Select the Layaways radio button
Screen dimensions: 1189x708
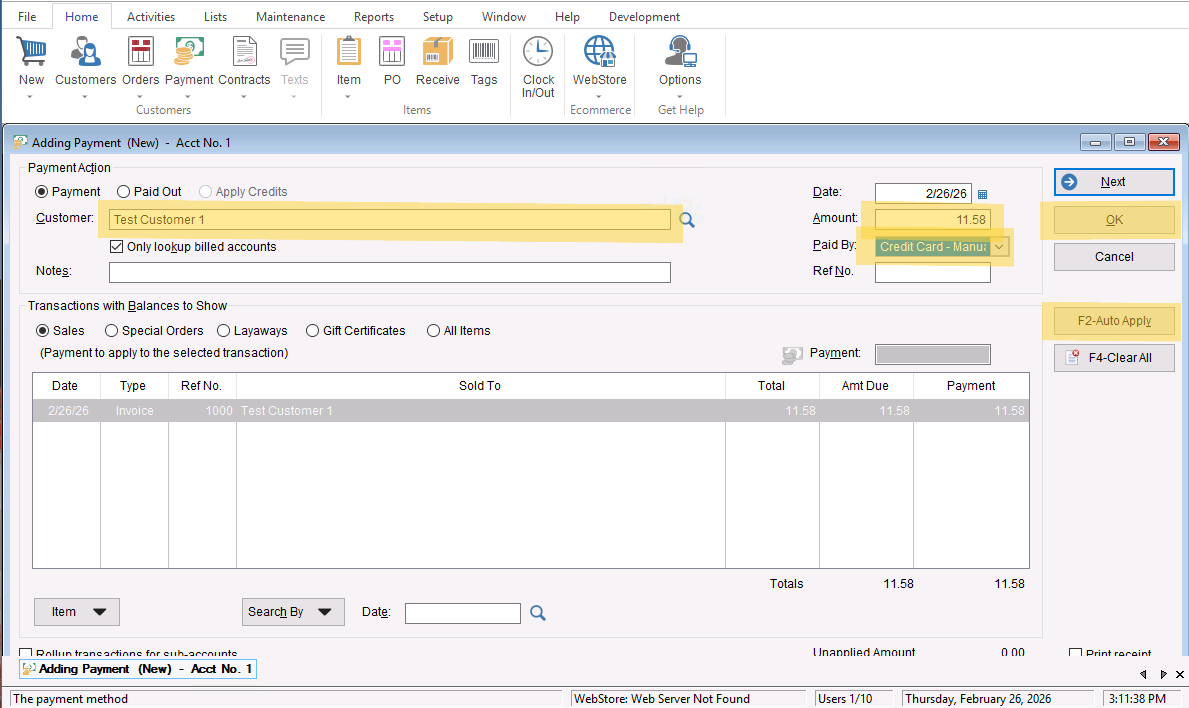pos(223,331)
